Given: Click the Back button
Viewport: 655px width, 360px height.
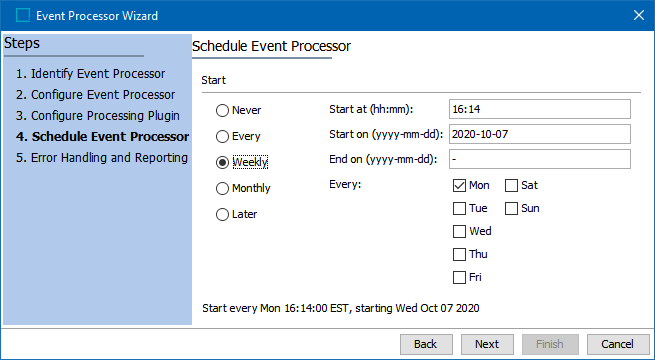Looking at the screenshot, I should pyautogui.click(x=426, y=344).
